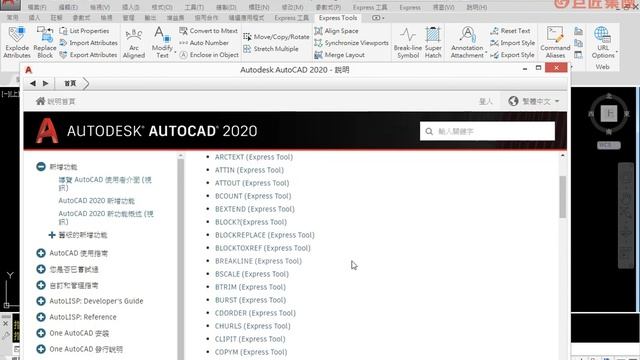Open ARCTEXT (Express Tool) link
This screenshot has height=360, width=640.
(x=254, y=157)
